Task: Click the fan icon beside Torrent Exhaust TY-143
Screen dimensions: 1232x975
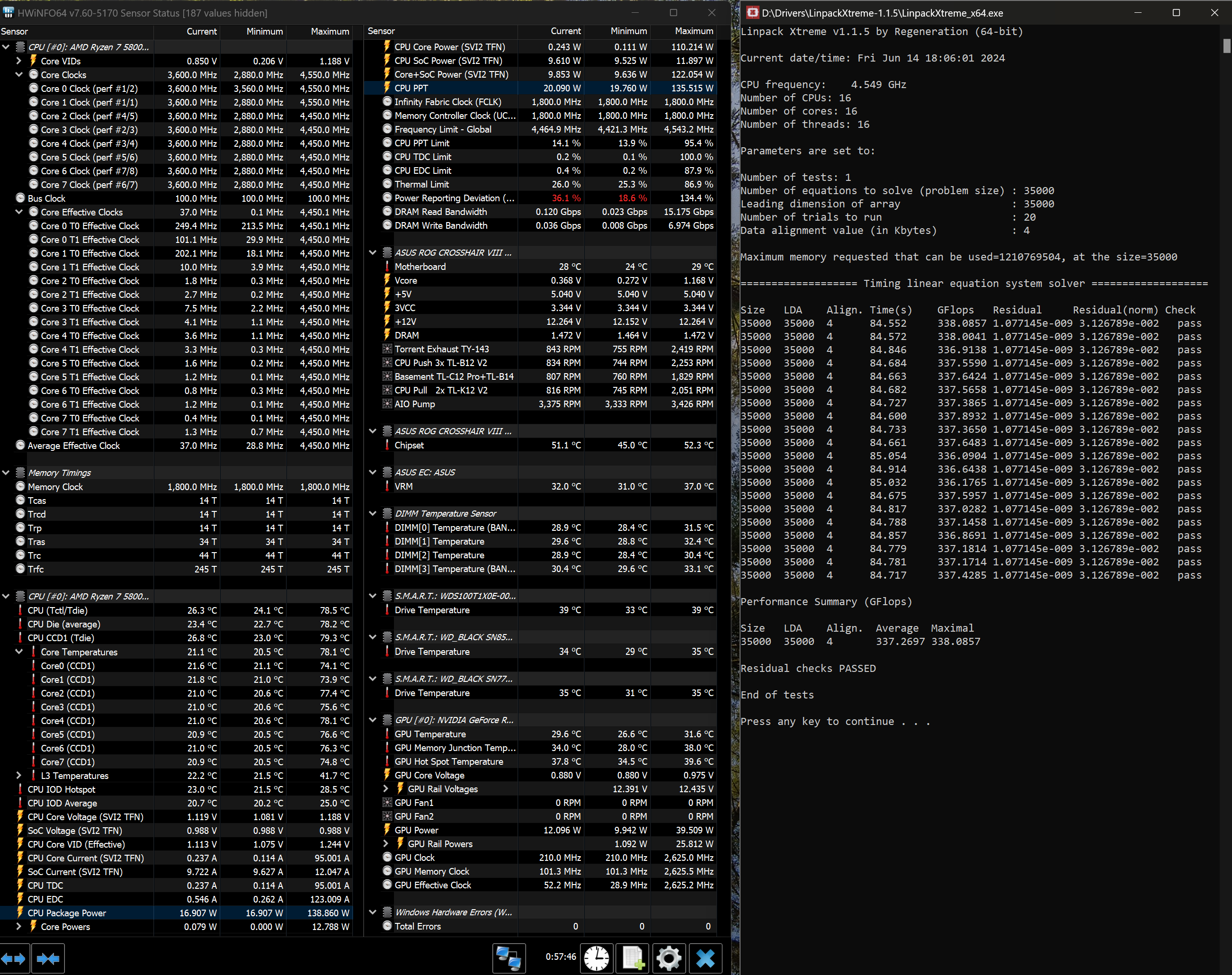Action: click(x=387, y=349)
